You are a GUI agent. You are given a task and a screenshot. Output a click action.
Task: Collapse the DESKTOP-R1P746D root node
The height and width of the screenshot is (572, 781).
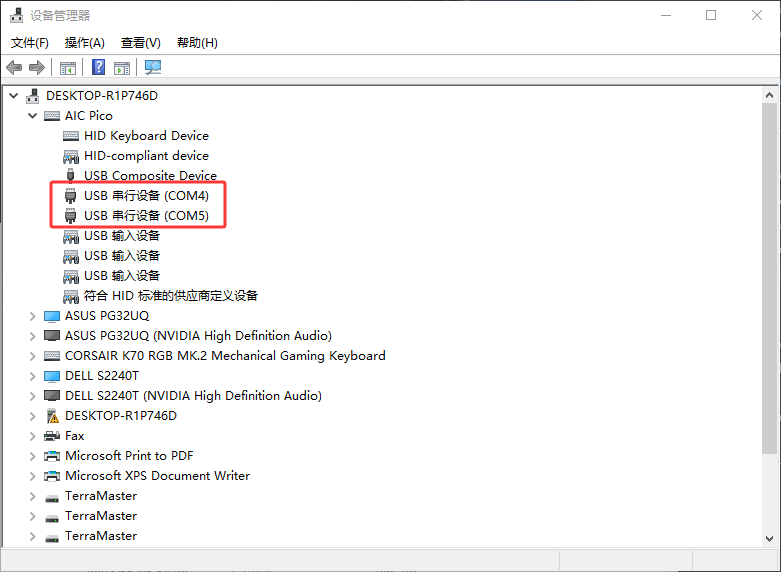coord(14,96)
